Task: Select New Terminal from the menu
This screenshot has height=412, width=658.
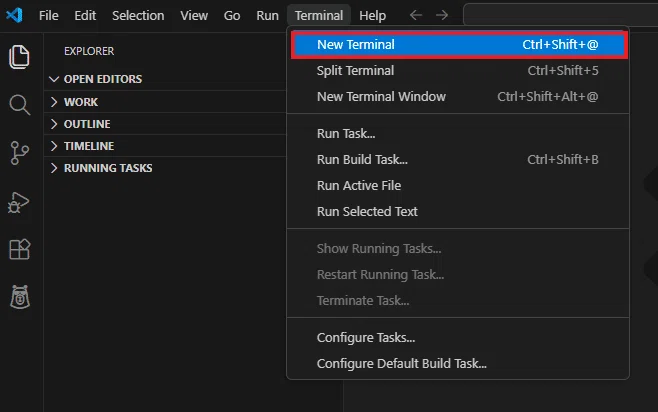Action: click(459, 44)
